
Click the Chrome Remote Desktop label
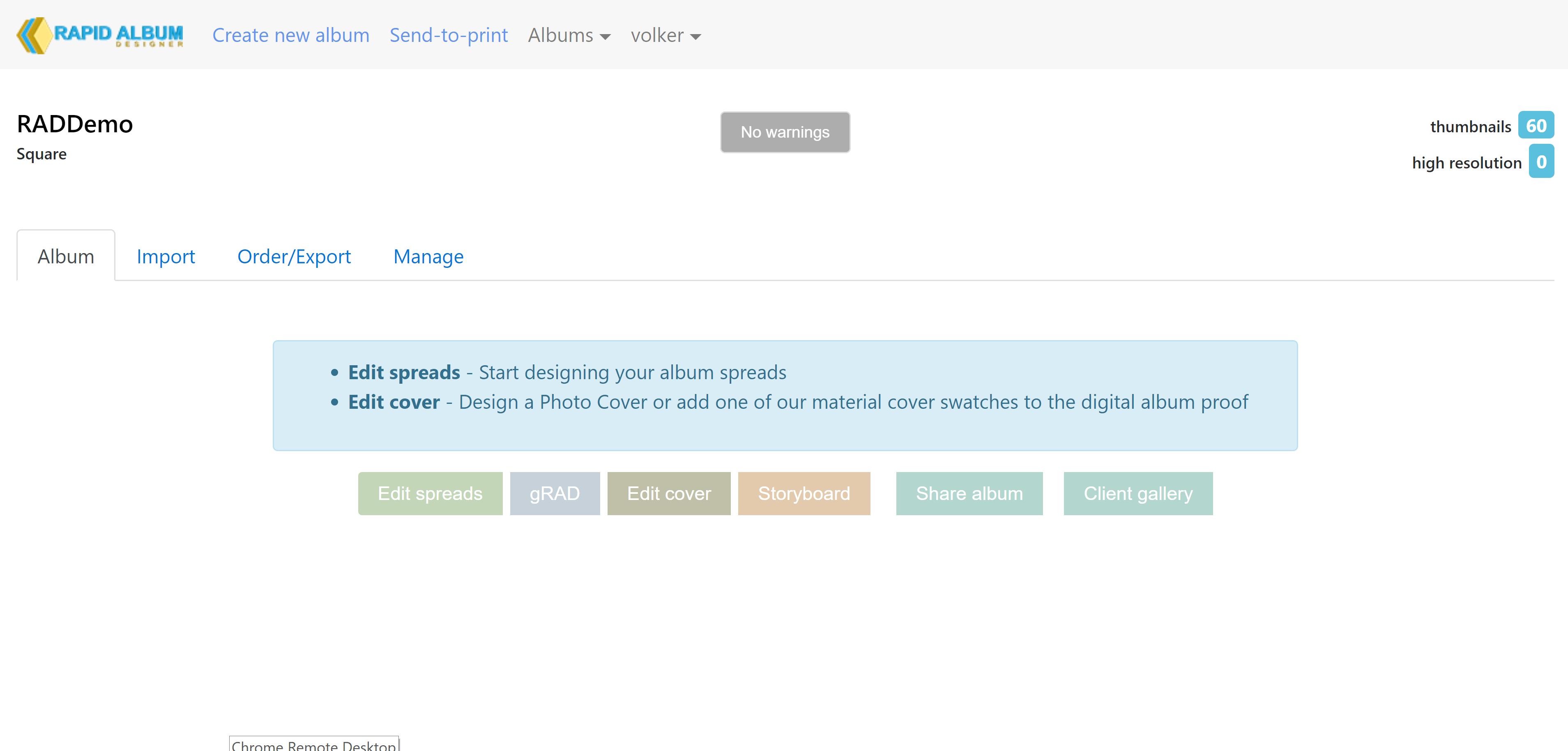(x=314, y=744)
